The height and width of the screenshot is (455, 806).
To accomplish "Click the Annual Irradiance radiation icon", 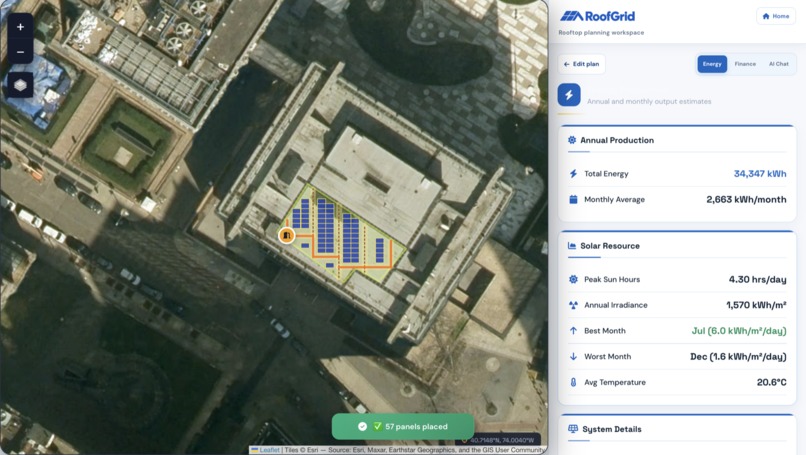I will [573, 305].
